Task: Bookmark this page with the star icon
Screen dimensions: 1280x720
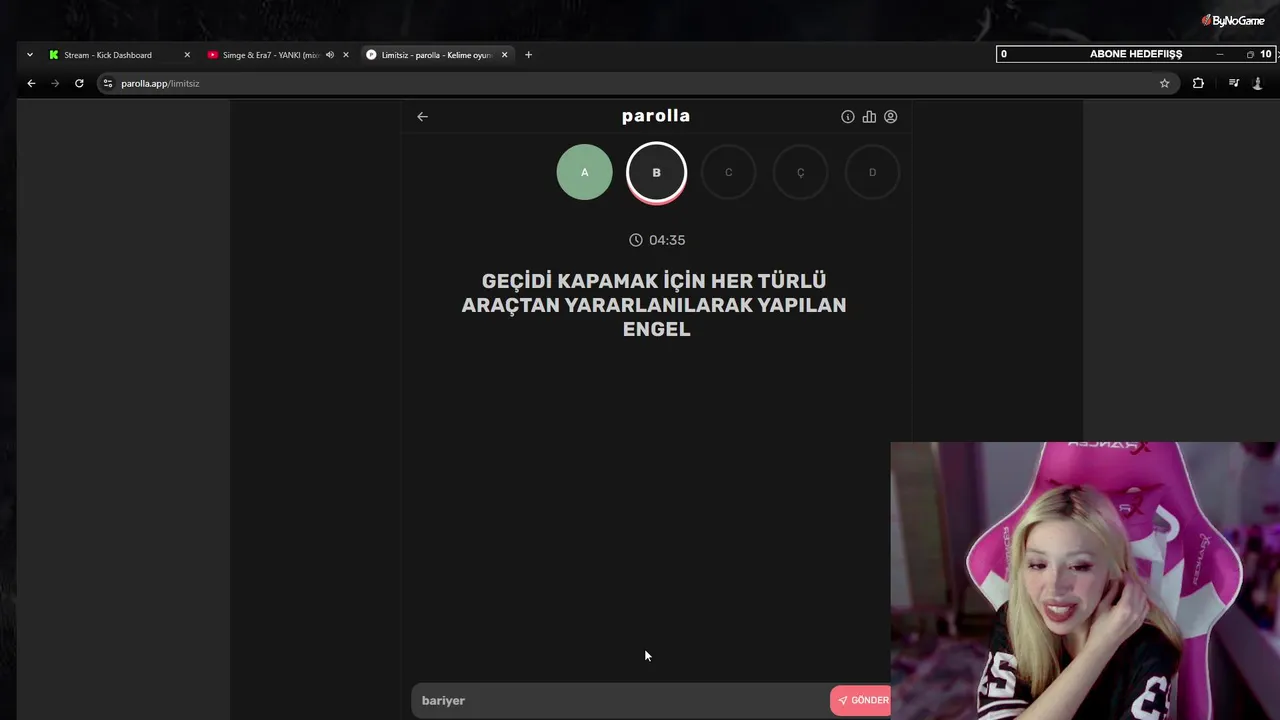Action: point(1164,84)
